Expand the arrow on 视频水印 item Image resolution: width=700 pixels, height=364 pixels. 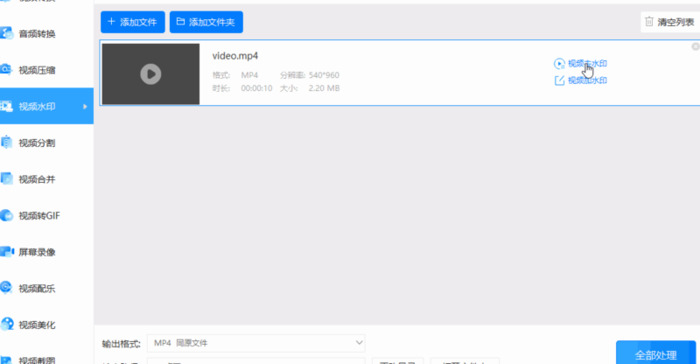(x=85, y=106)
